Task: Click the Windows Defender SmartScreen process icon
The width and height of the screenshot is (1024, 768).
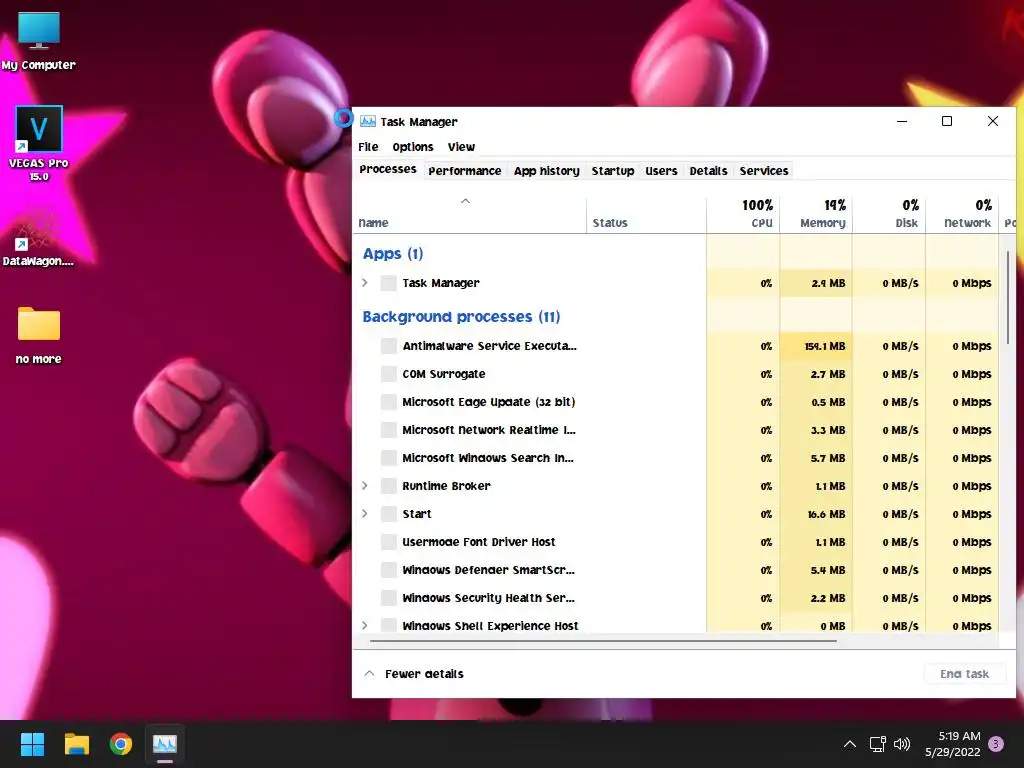Action: (x=389, y=569)
